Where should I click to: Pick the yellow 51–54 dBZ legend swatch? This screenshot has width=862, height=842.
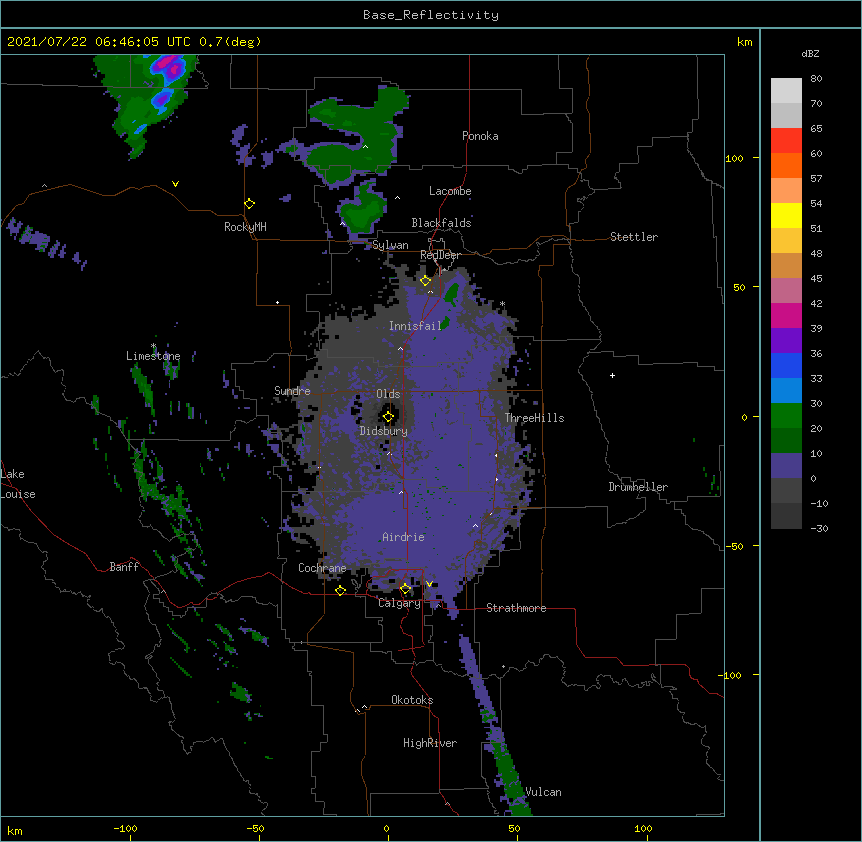tap(786, 216)
